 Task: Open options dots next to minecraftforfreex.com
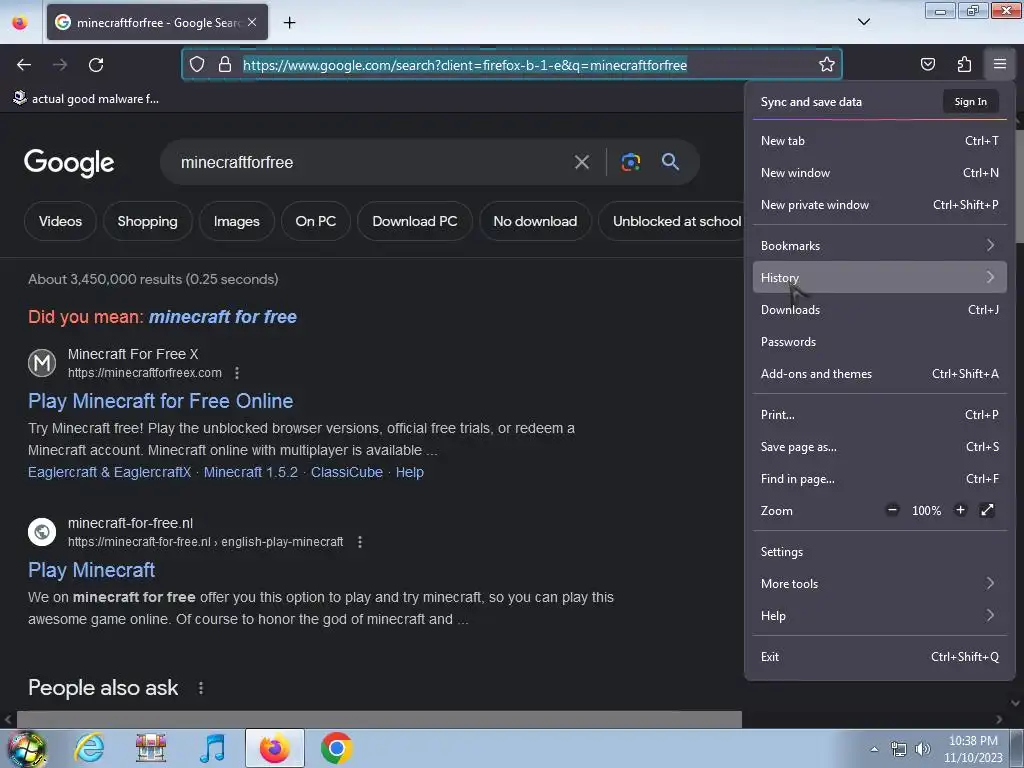(237, 373)
